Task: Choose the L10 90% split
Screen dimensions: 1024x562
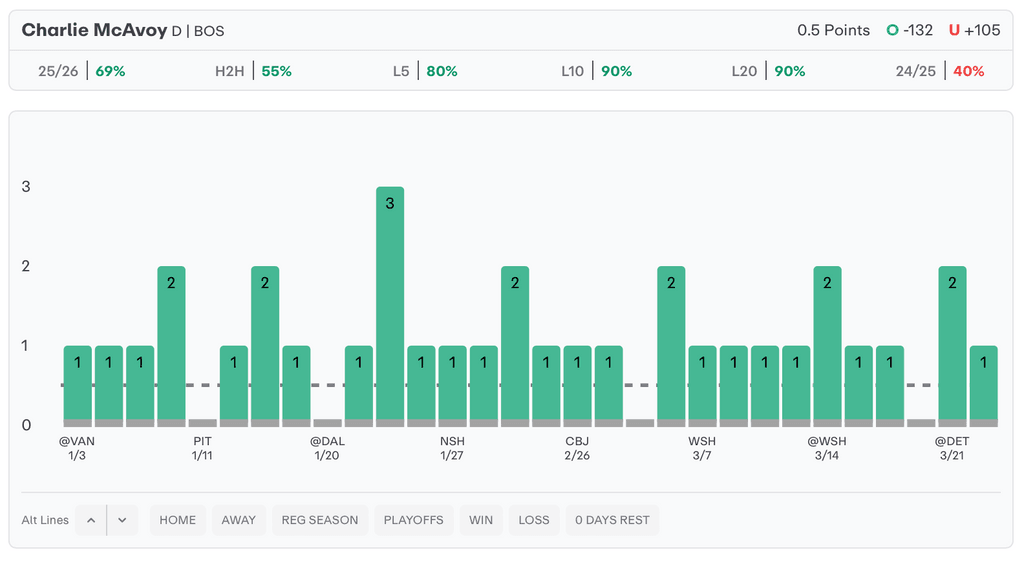Action: point(596,71)
